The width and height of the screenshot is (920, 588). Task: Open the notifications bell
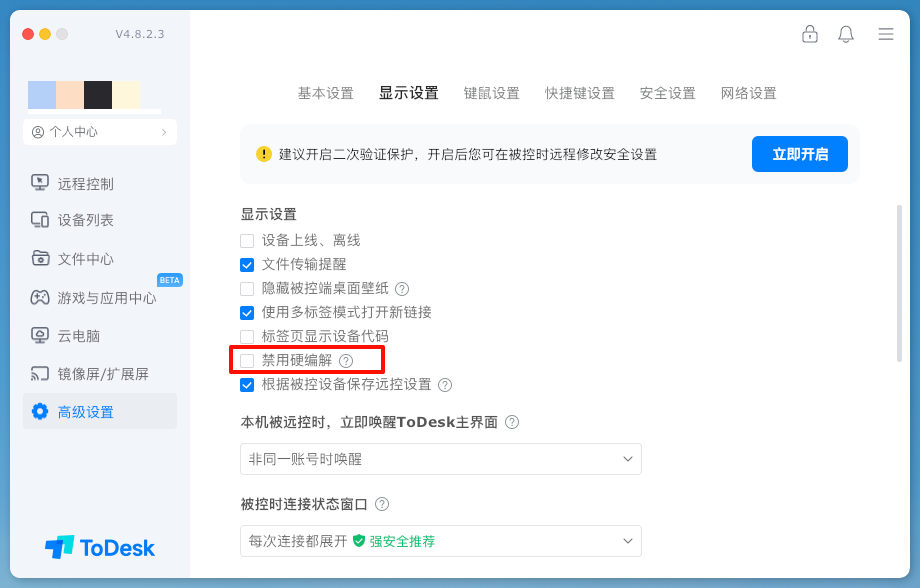846,34
